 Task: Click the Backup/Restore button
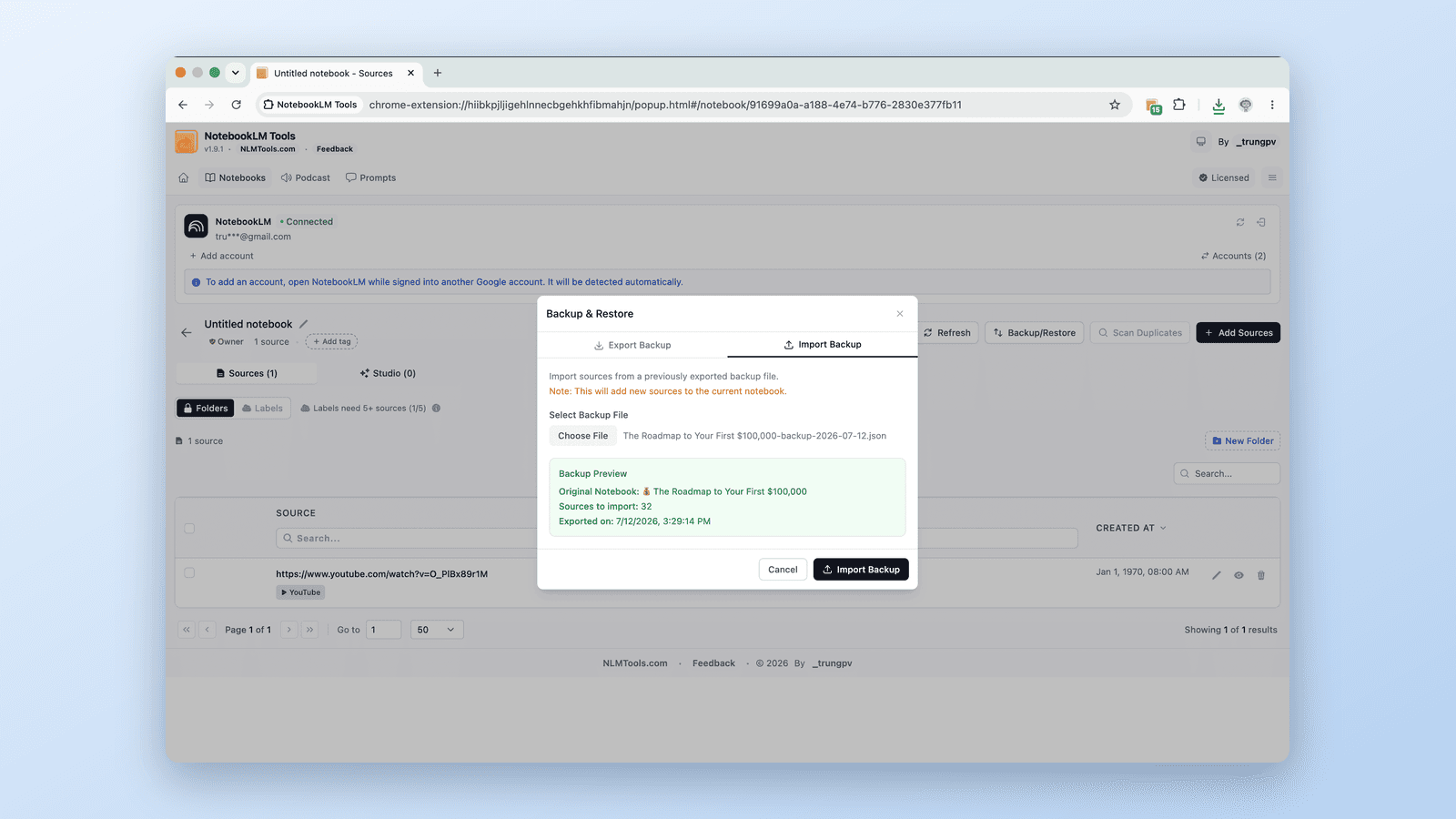1035,333
